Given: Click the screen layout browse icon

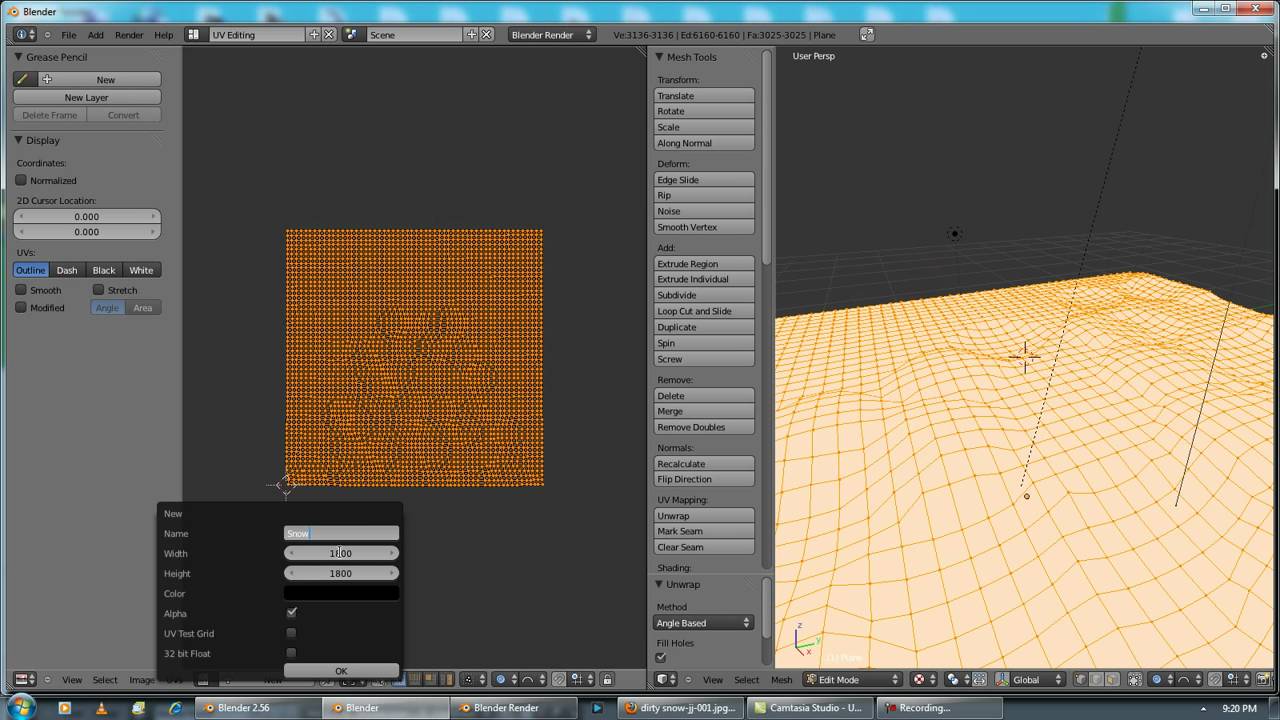Looking at the screenshot, I should click(198, 34).
